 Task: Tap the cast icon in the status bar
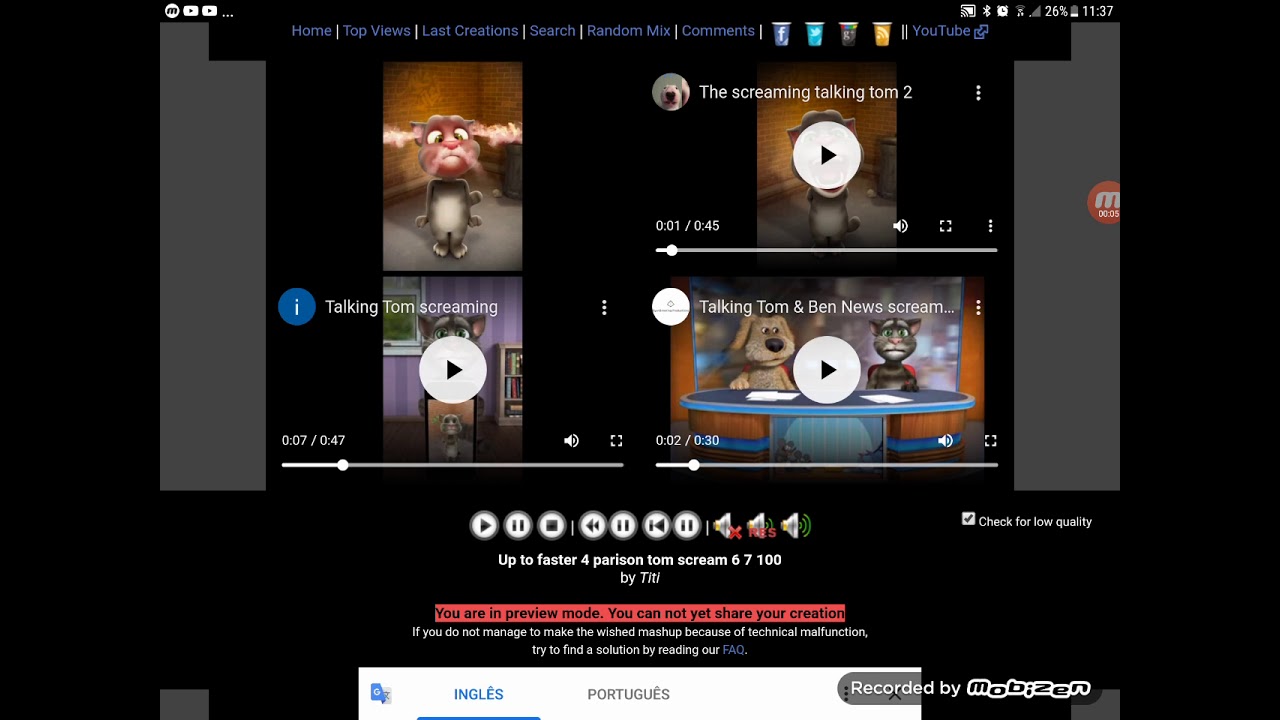click(968, 12)
